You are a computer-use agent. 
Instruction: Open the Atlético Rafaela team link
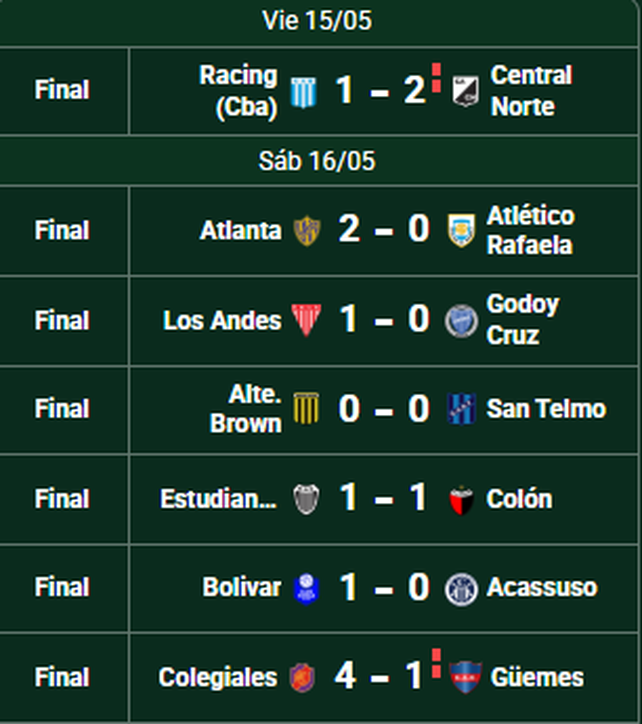530,230
